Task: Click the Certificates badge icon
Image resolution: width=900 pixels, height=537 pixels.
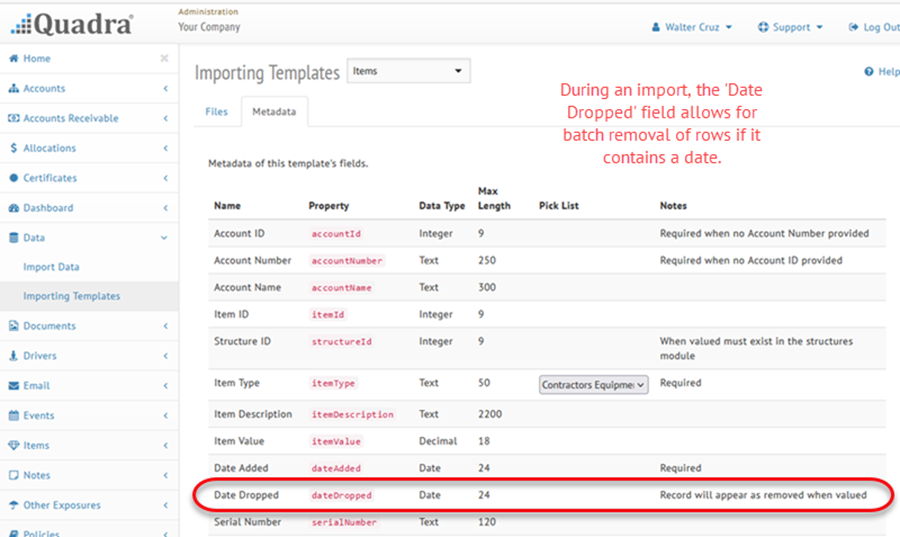Action: 14,178
